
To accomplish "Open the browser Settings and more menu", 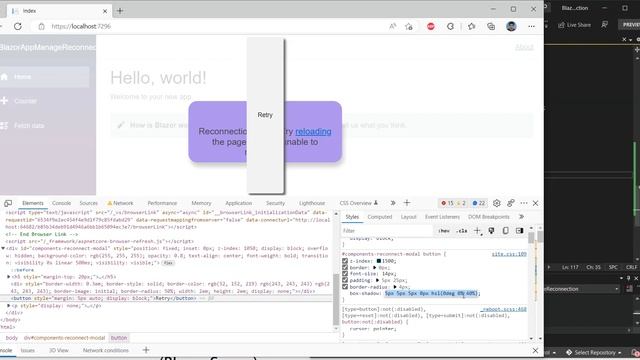I will coord(531,27).
